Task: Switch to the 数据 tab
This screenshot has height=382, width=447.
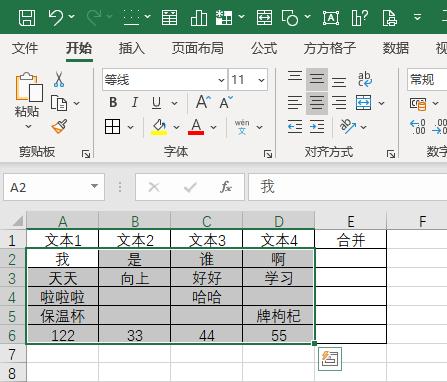Action: 396,48
